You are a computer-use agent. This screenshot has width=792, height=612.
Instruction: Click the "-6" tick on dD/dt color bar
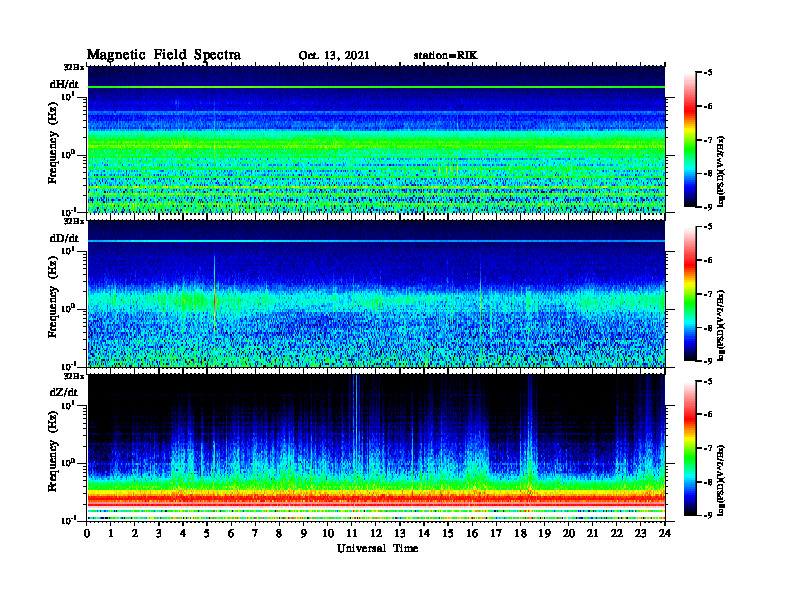[x=708, y=261]
